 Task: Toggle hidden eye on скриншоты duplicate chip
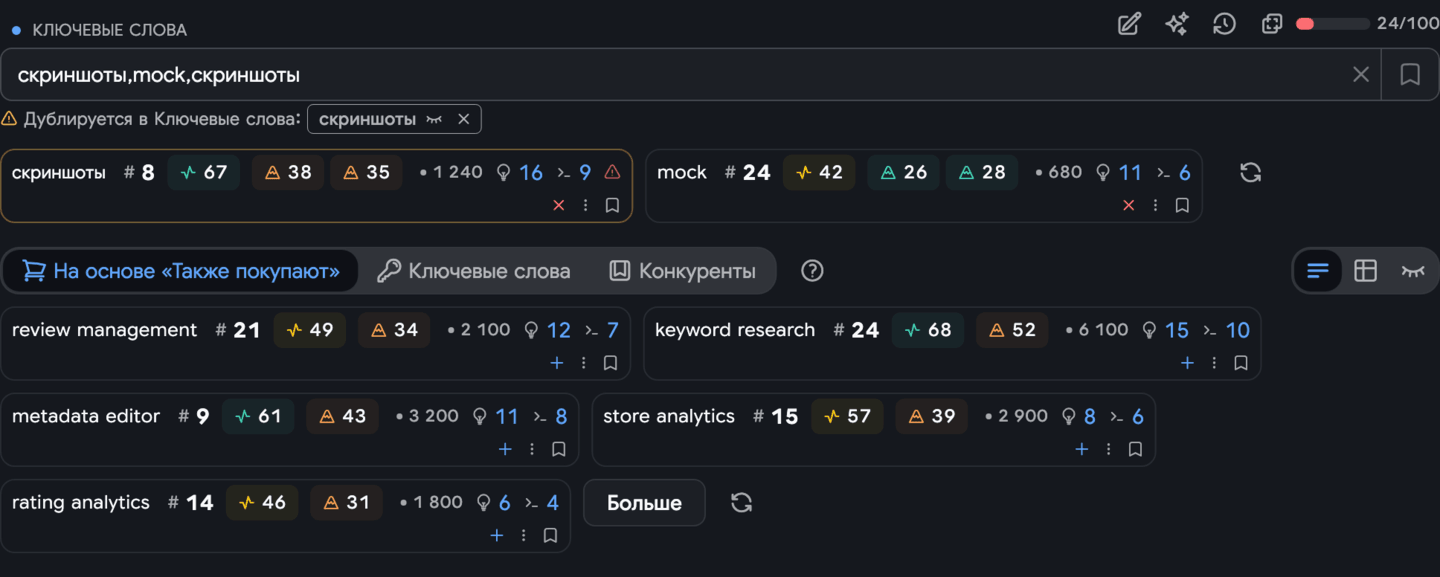point(434,119)
